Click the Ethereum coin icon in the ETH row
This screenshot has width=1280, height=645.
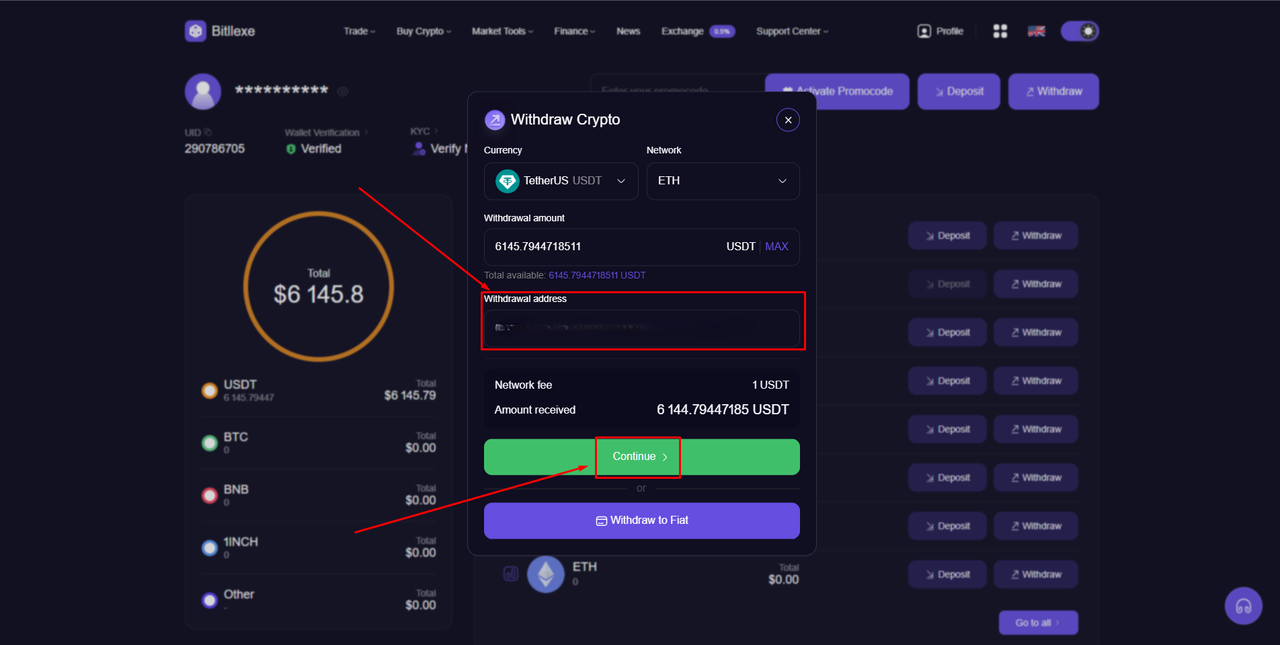point(546,574)
